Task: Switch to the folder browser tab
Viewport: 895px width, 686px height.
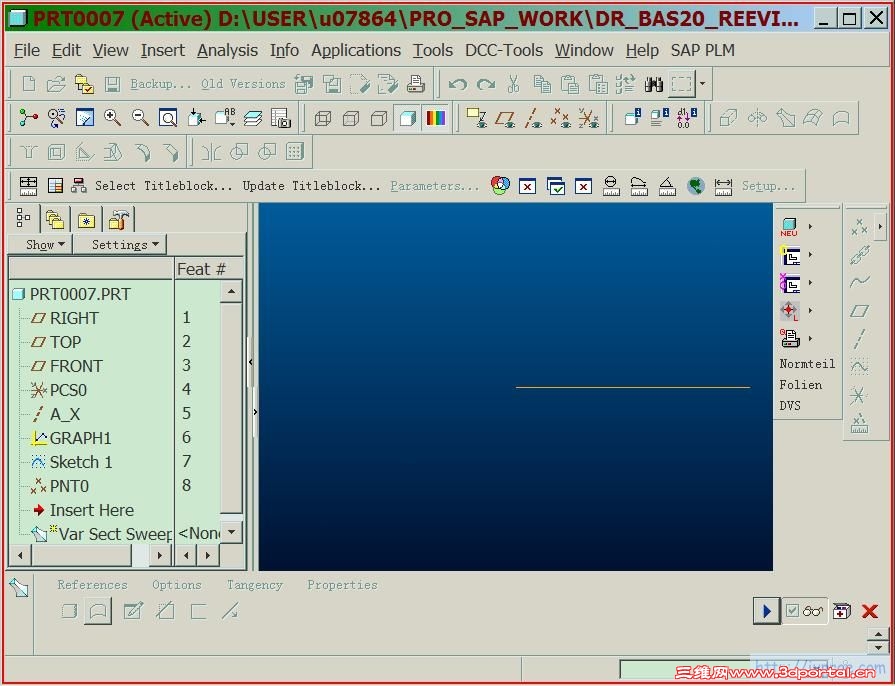Action: 55,219
